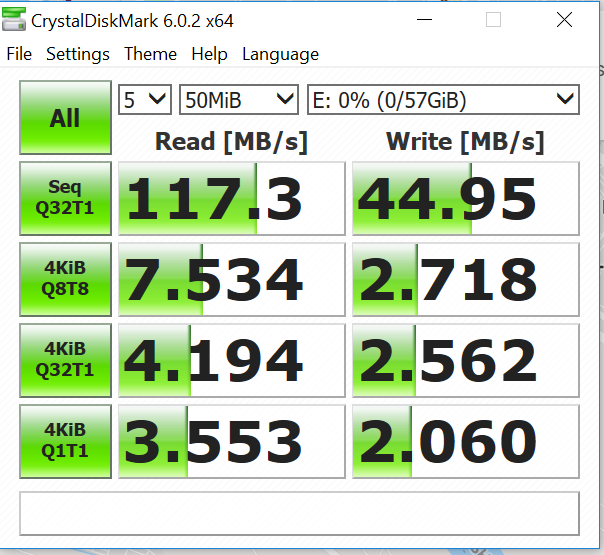
Task: Open the Theme menu
Action: point(150,54)
